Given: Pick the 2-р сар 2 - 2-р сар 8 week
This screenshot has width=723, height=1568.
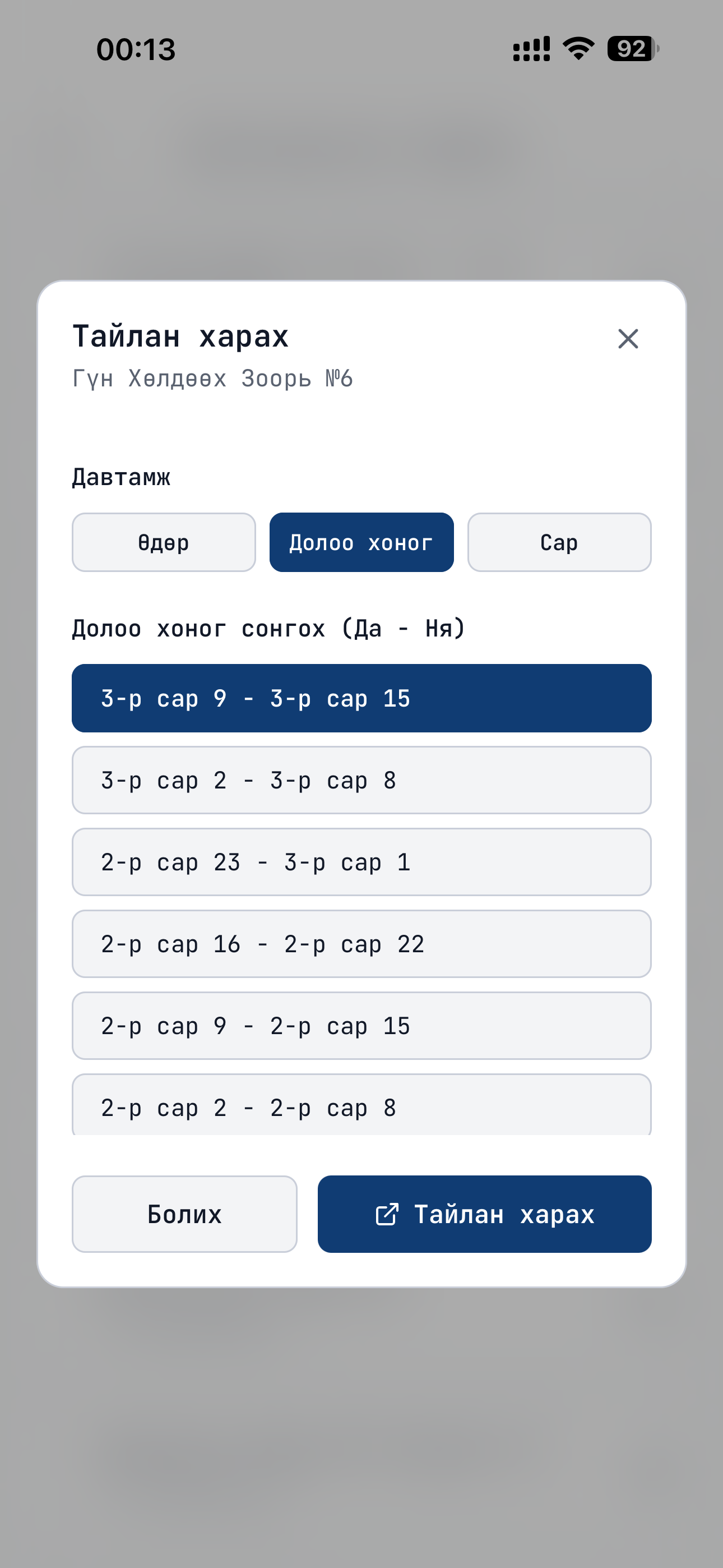Looking at the screenshot, I should [361, 1105].
